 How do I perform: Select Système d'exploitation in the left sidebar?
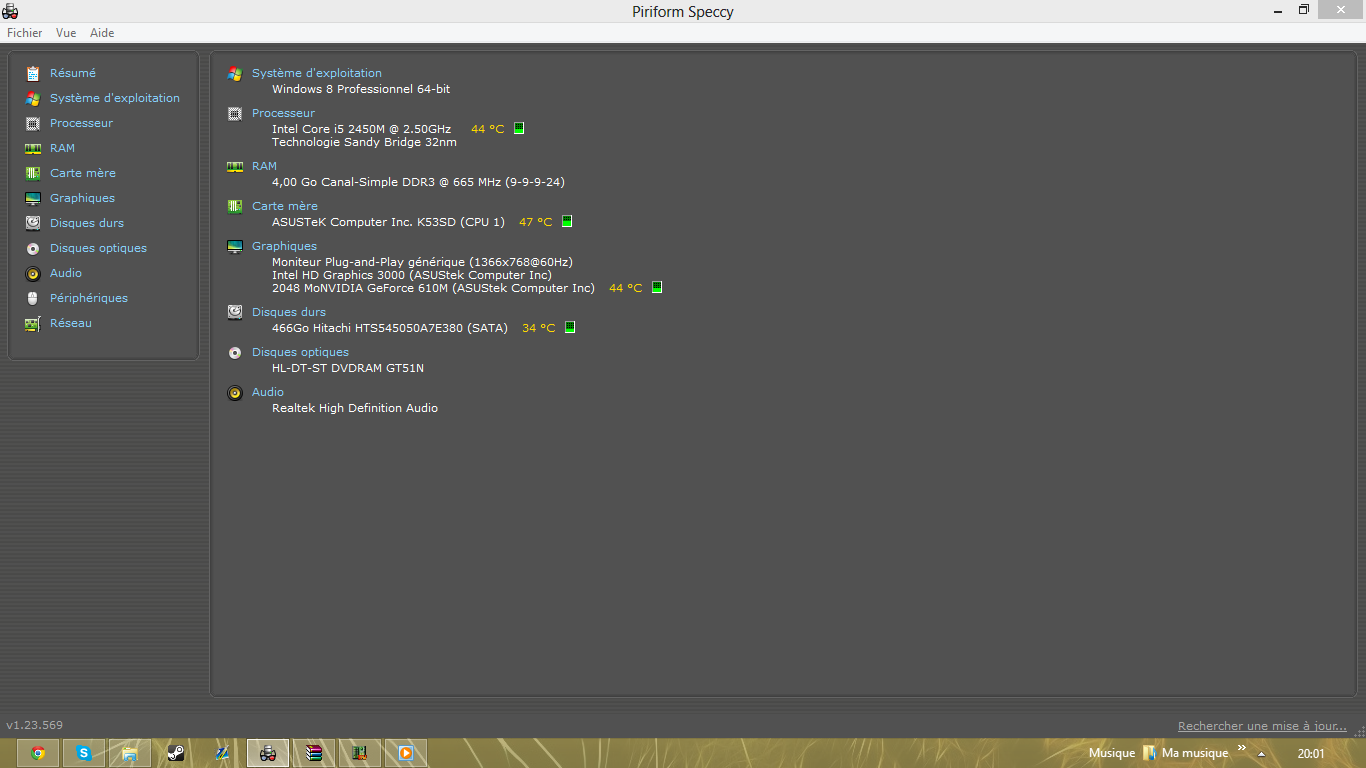pos(115,98)
